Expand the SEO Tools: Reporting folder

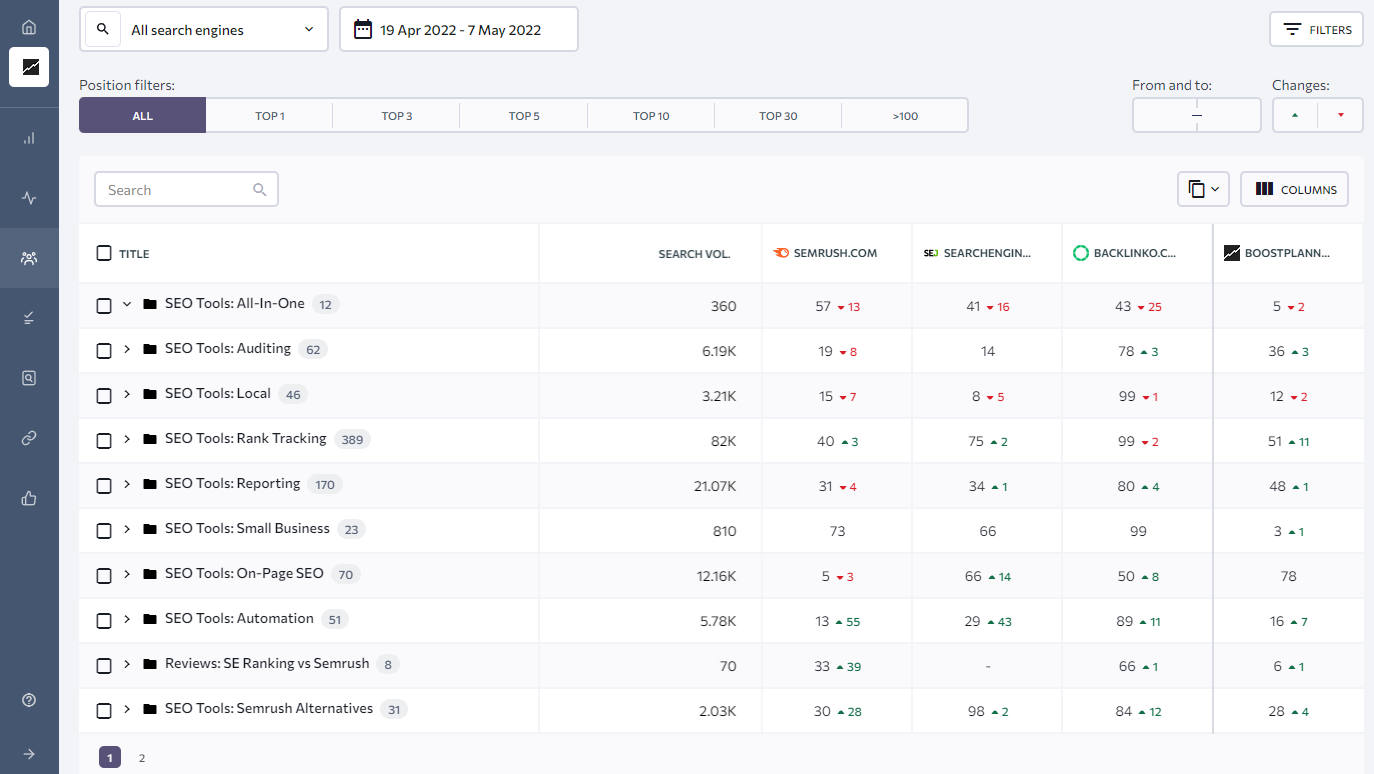(x=127, y=484)
